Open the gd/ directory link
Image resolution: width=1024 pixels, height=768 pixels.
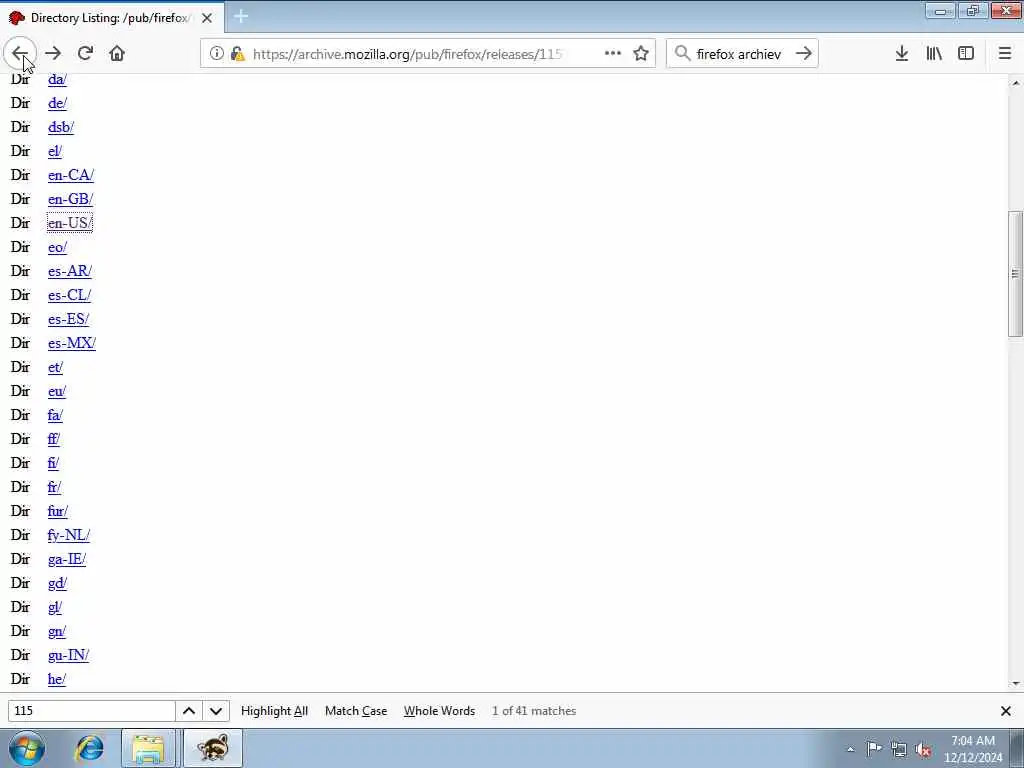[x=57, y=583]
